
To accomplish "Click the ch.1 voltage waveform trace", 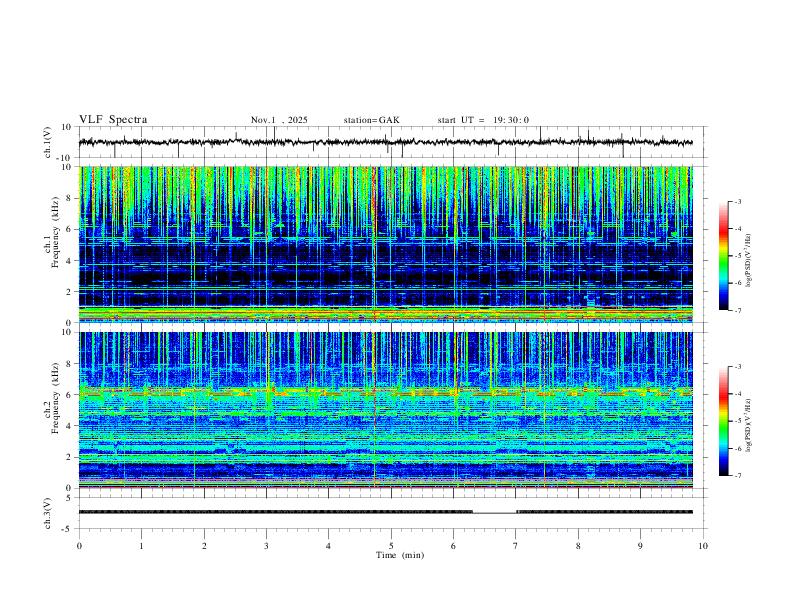I will click(x=385, y=142).
